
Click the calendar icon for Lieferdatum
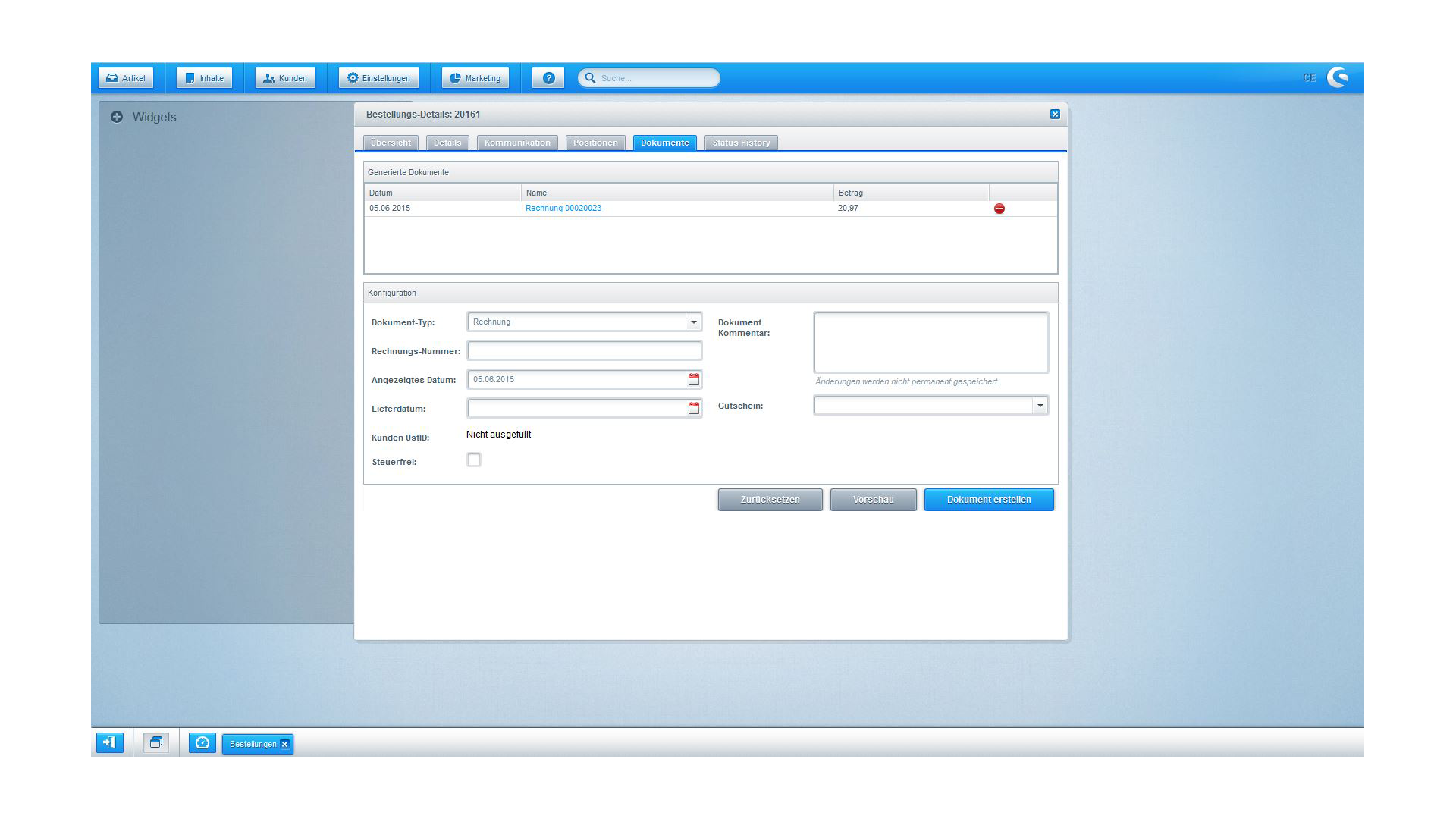[693, 408]
